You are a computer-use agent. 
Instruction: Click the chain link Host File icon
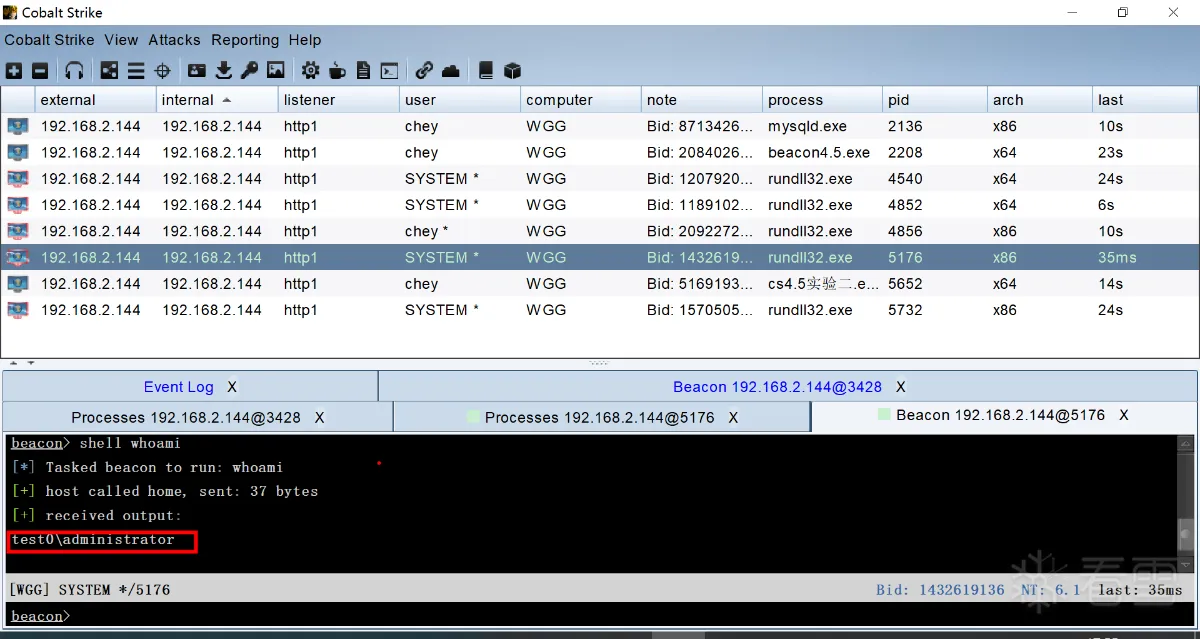point(425,71)
